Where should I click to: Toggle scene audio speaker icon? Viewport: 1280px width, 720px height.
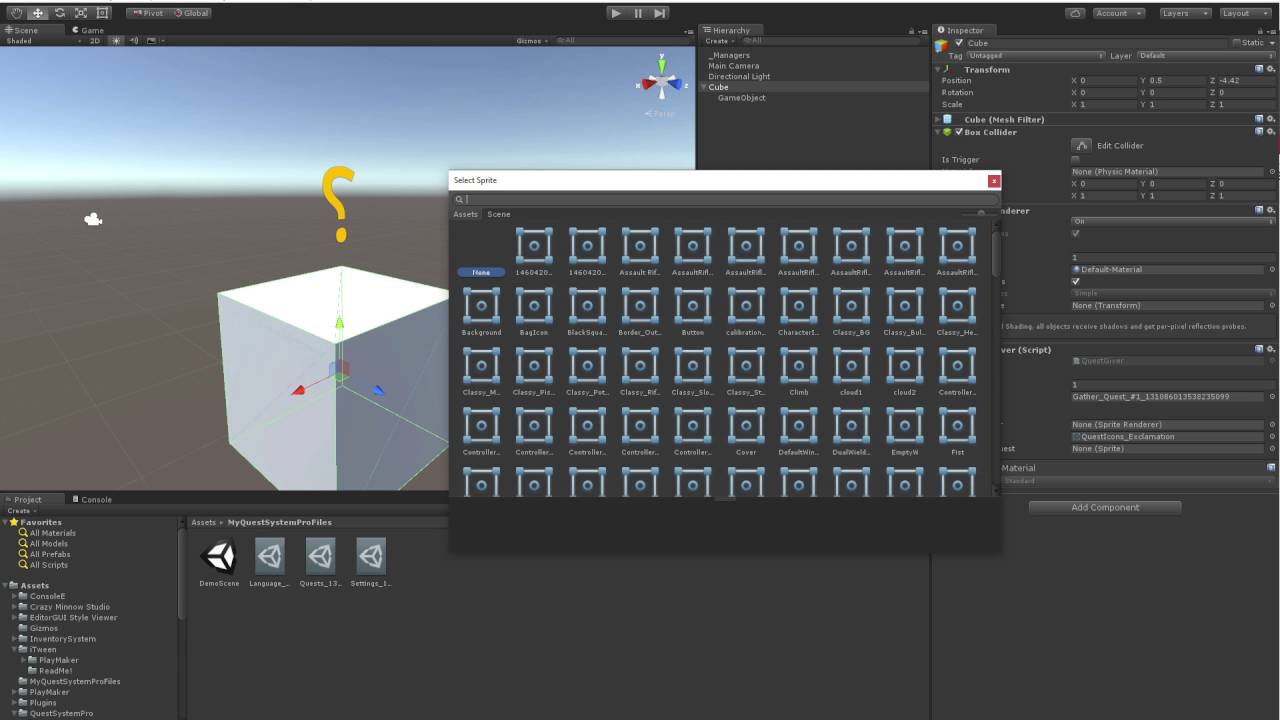[133, 41]
